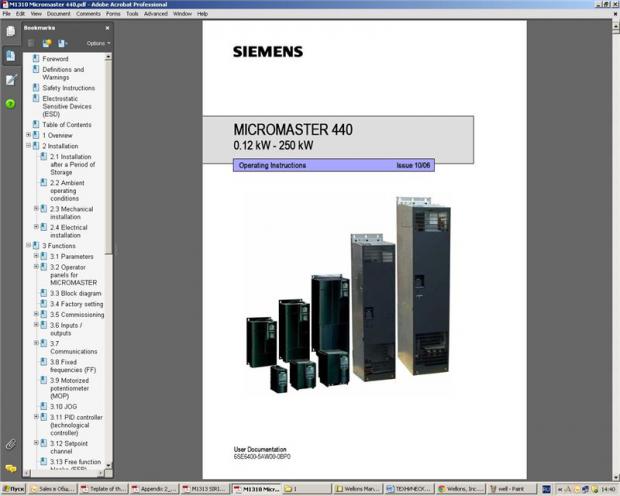Switch to M1313 SIRI taskbar window

tap(204, 489)
